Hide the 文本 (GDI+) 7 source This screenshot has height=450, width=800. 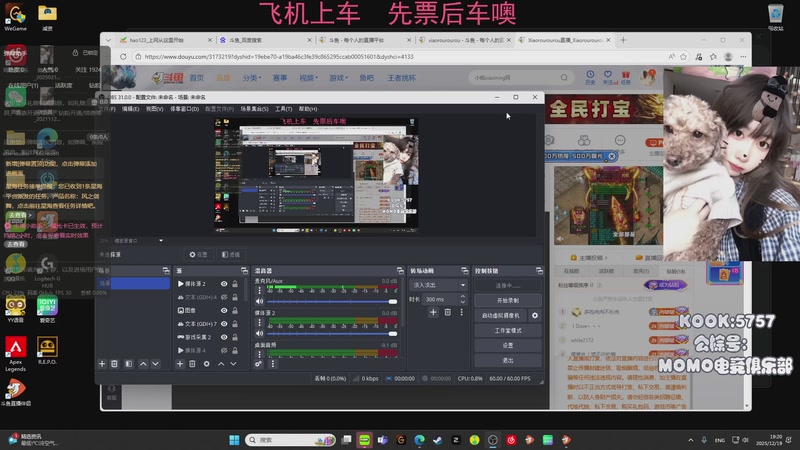pos(224,323)
